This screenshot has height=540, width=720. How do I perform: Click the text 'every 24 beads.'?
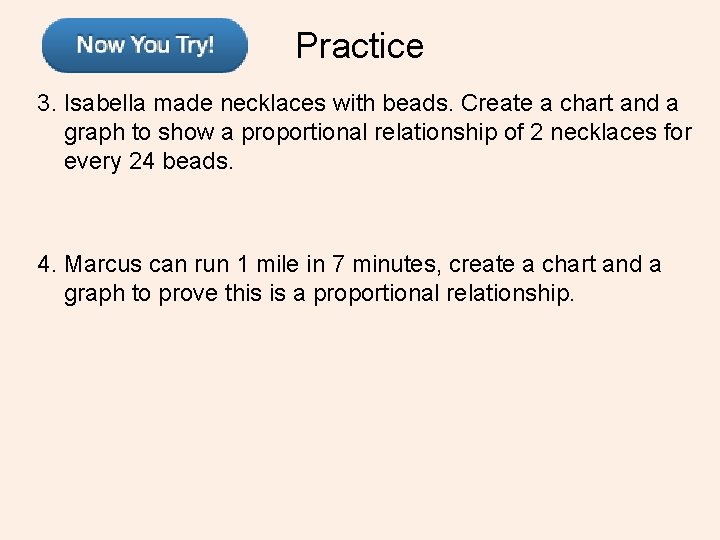(149, 162)
